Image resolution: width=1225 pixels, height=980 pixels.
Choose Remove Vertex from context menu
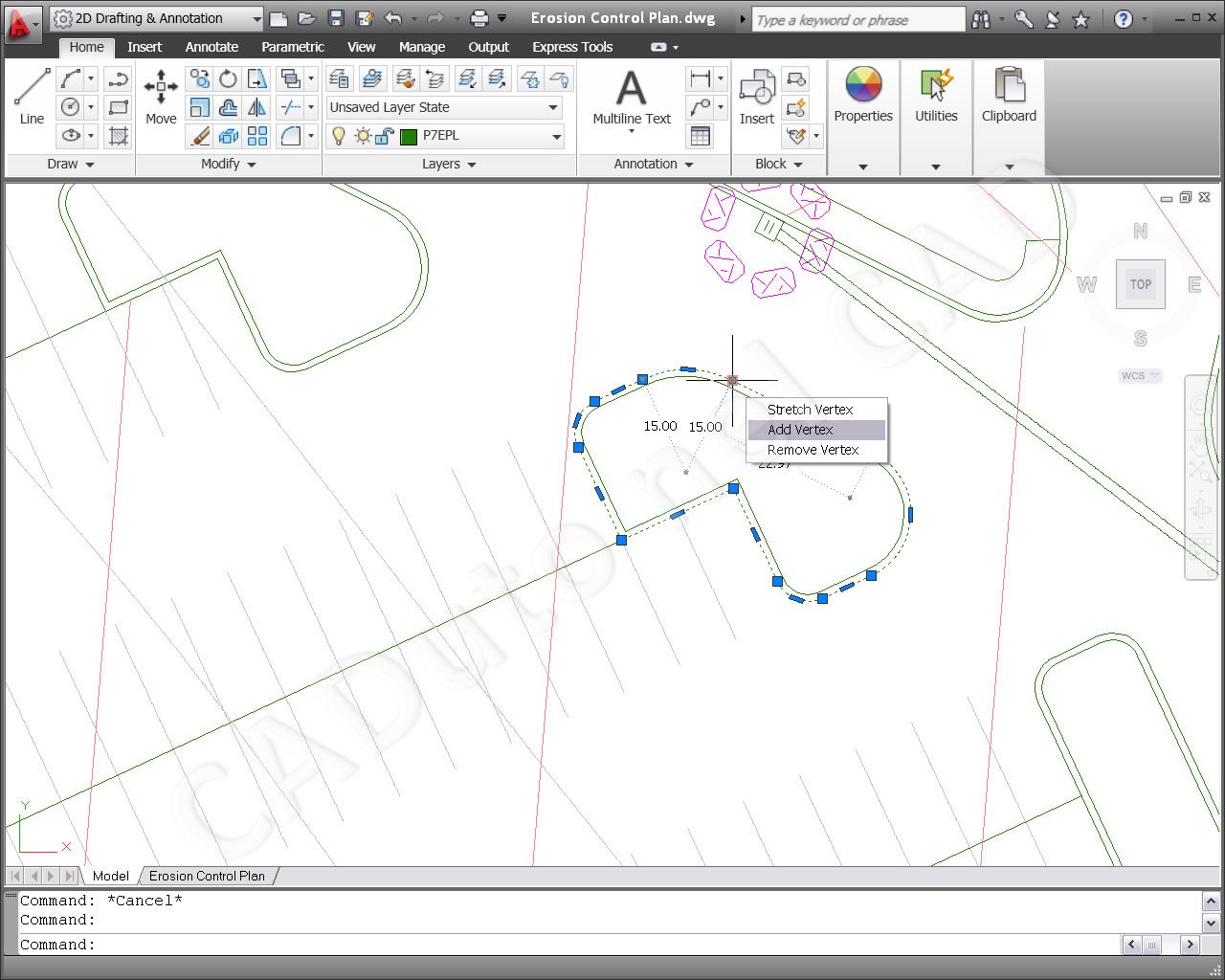tap(816, 450)
